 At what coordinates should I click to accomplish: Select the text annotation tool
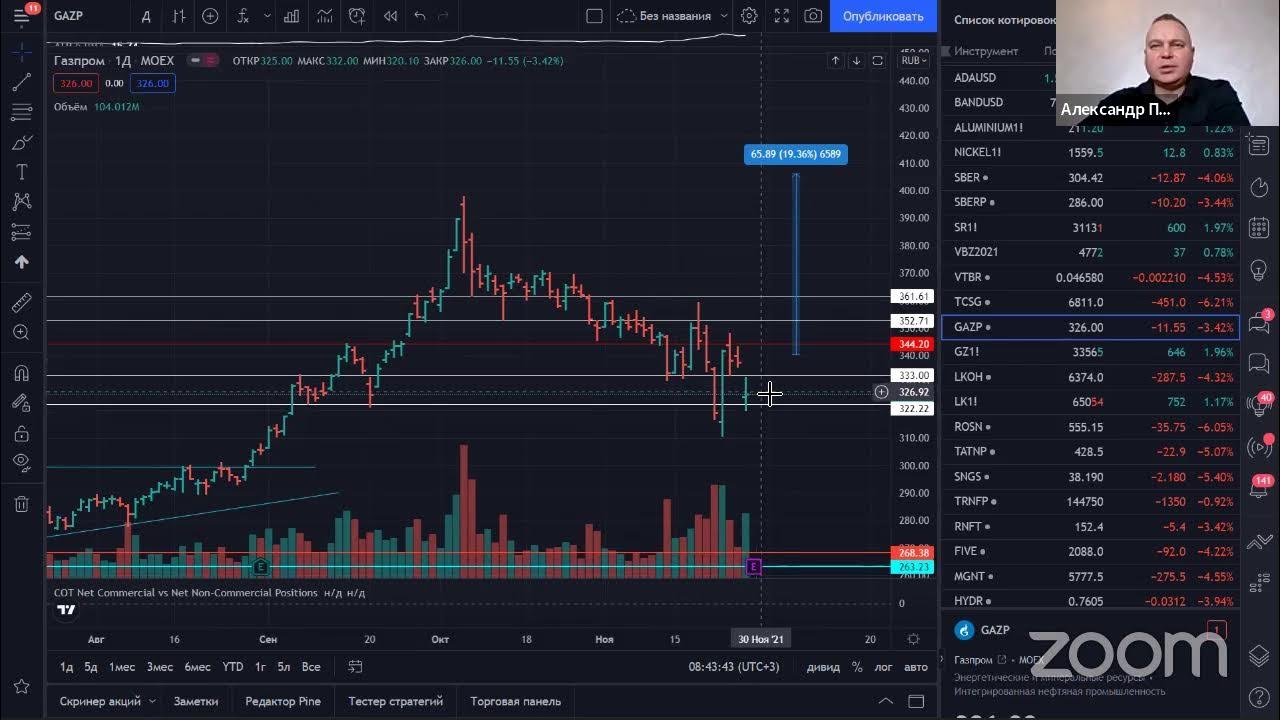(x=21, y=173)
